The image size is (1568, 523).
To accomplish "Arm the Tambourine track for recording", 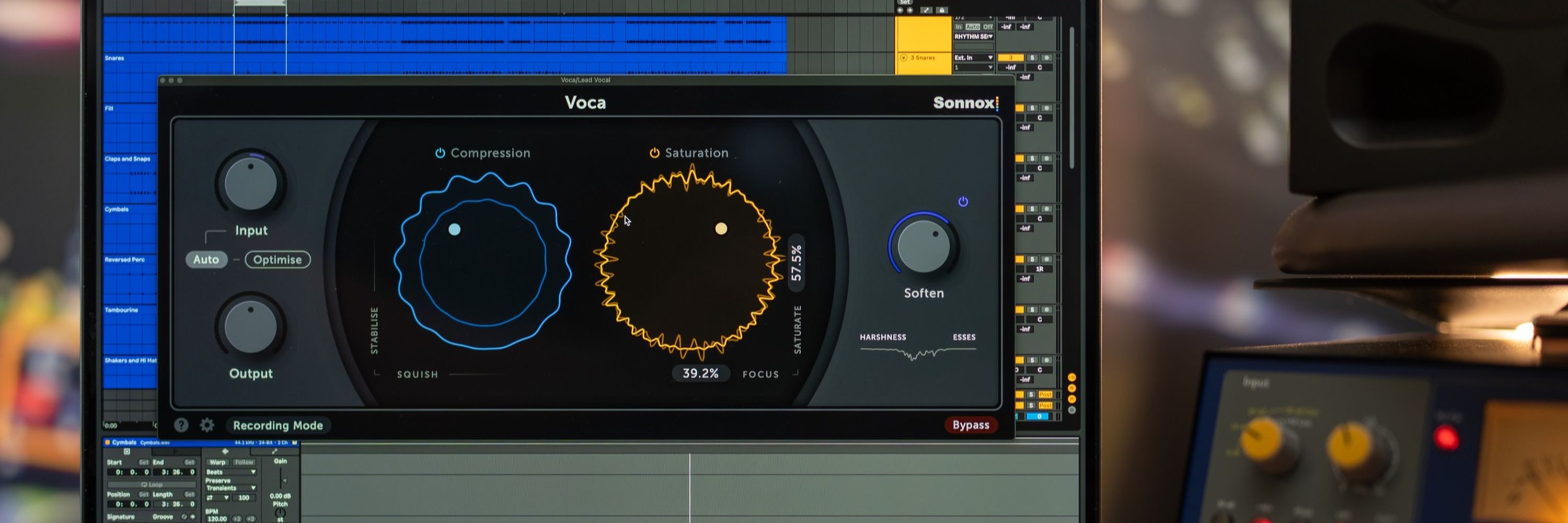I will pos(1047,309).
